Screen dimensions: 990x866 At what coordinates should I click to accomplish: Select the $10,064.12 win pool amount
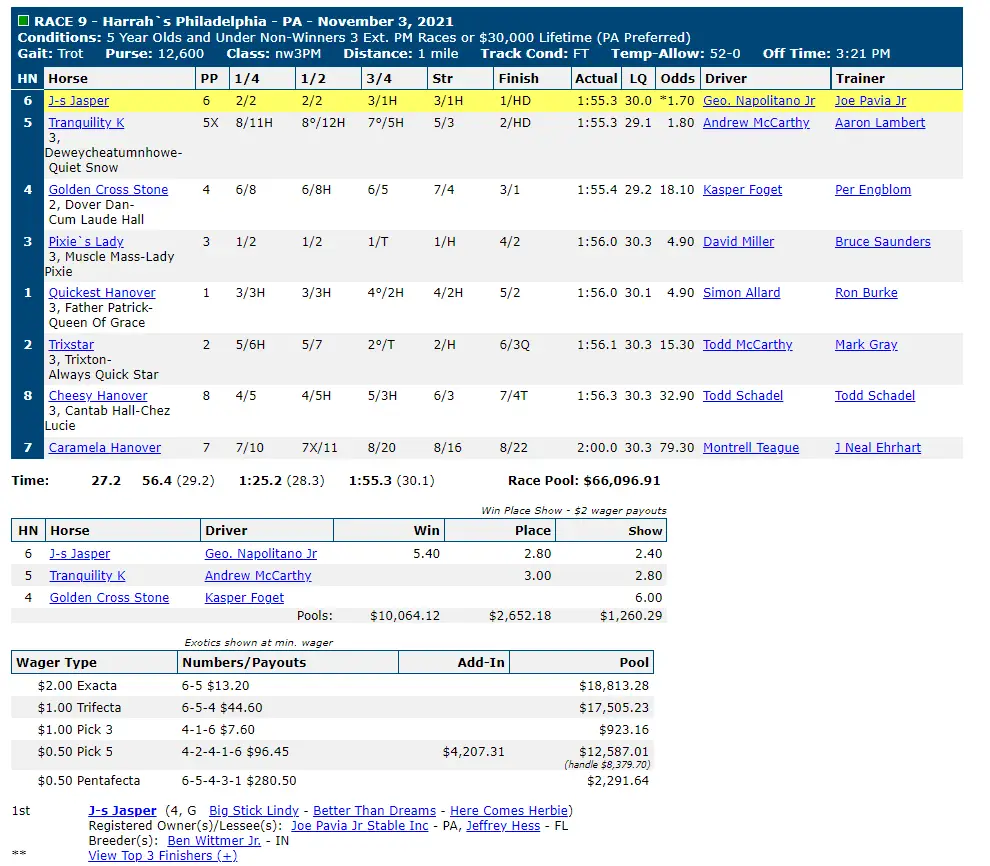click(x=405, y=615)
